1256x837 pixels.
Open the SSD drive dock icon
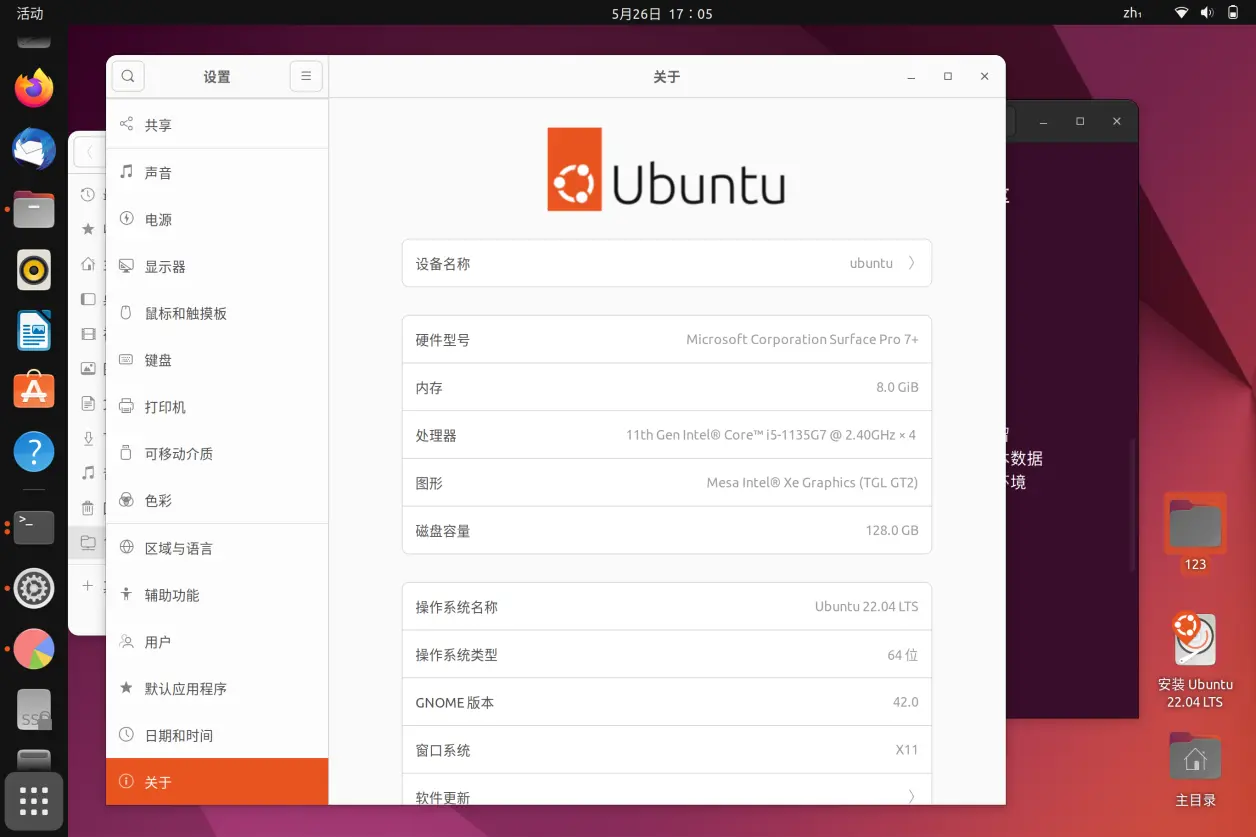click(34, 710)
